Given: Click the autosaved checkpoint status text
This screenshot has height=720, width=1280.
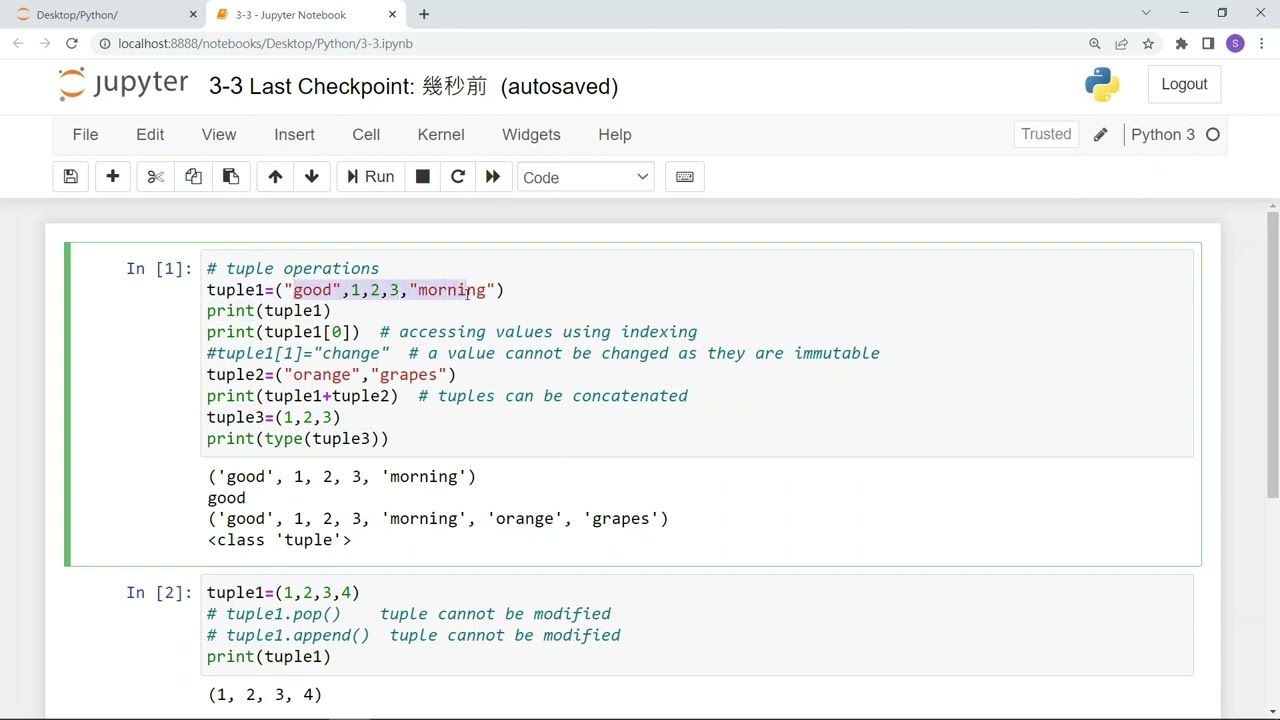Looking at the screenshot, I should pyautogui.click(x=560, y=87).
